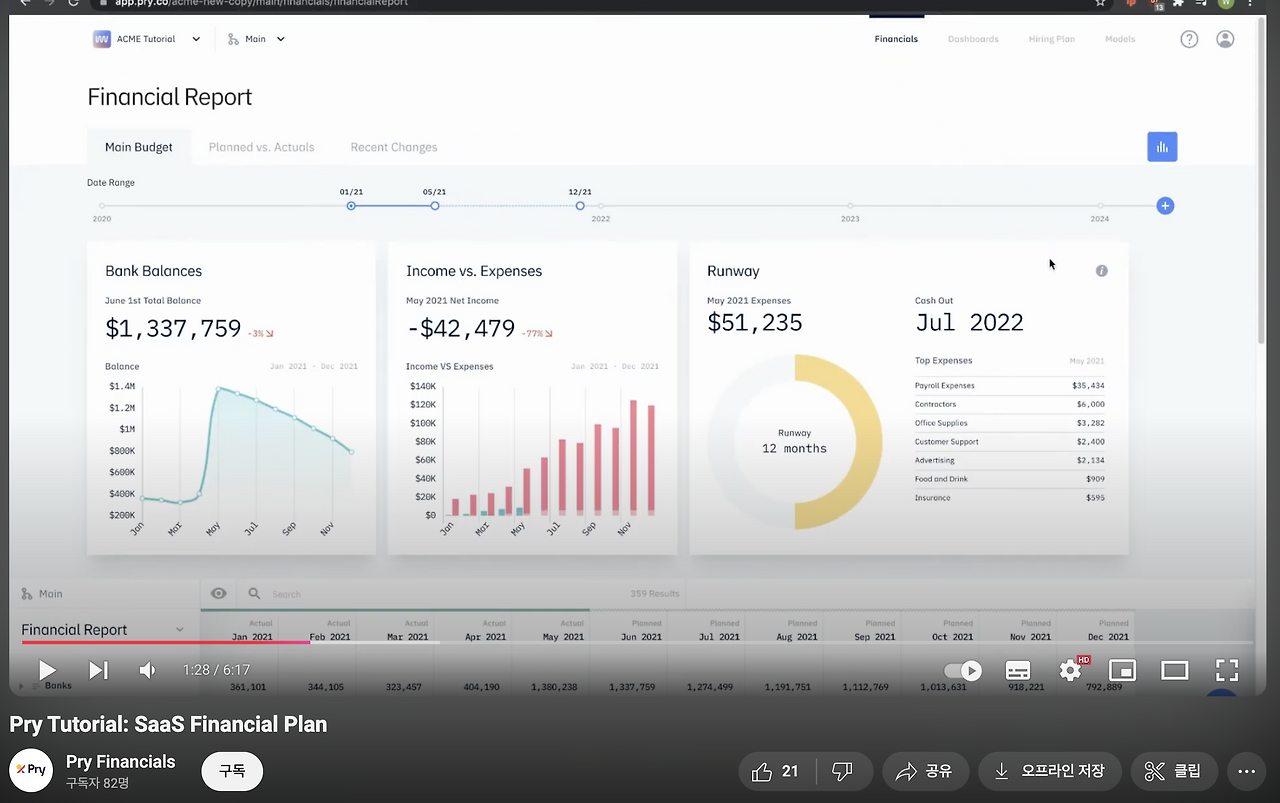
Task: Click the red video progress bar
Action: (x=165, y=642)
